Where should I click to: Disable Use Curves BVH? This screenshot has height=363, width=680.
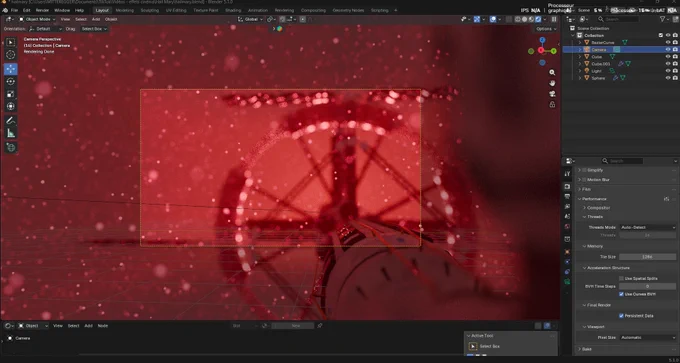click(x=621, y=294)
